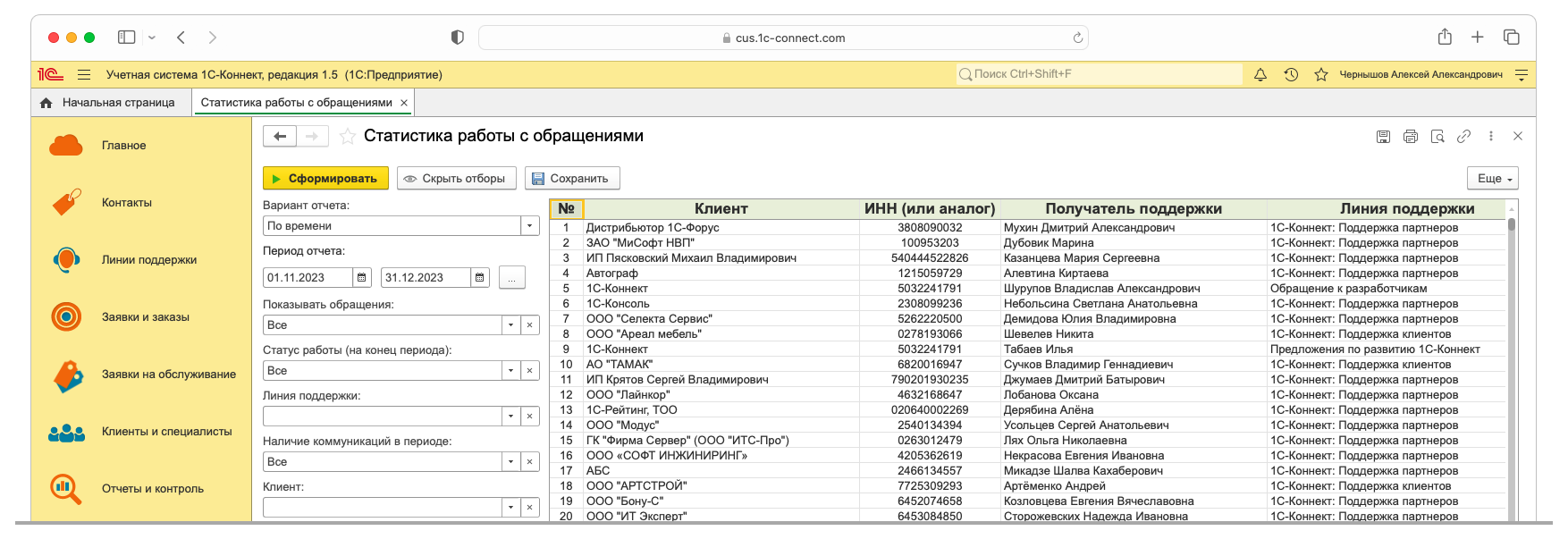Open the start date calendar picker

(x=362, y=278)
